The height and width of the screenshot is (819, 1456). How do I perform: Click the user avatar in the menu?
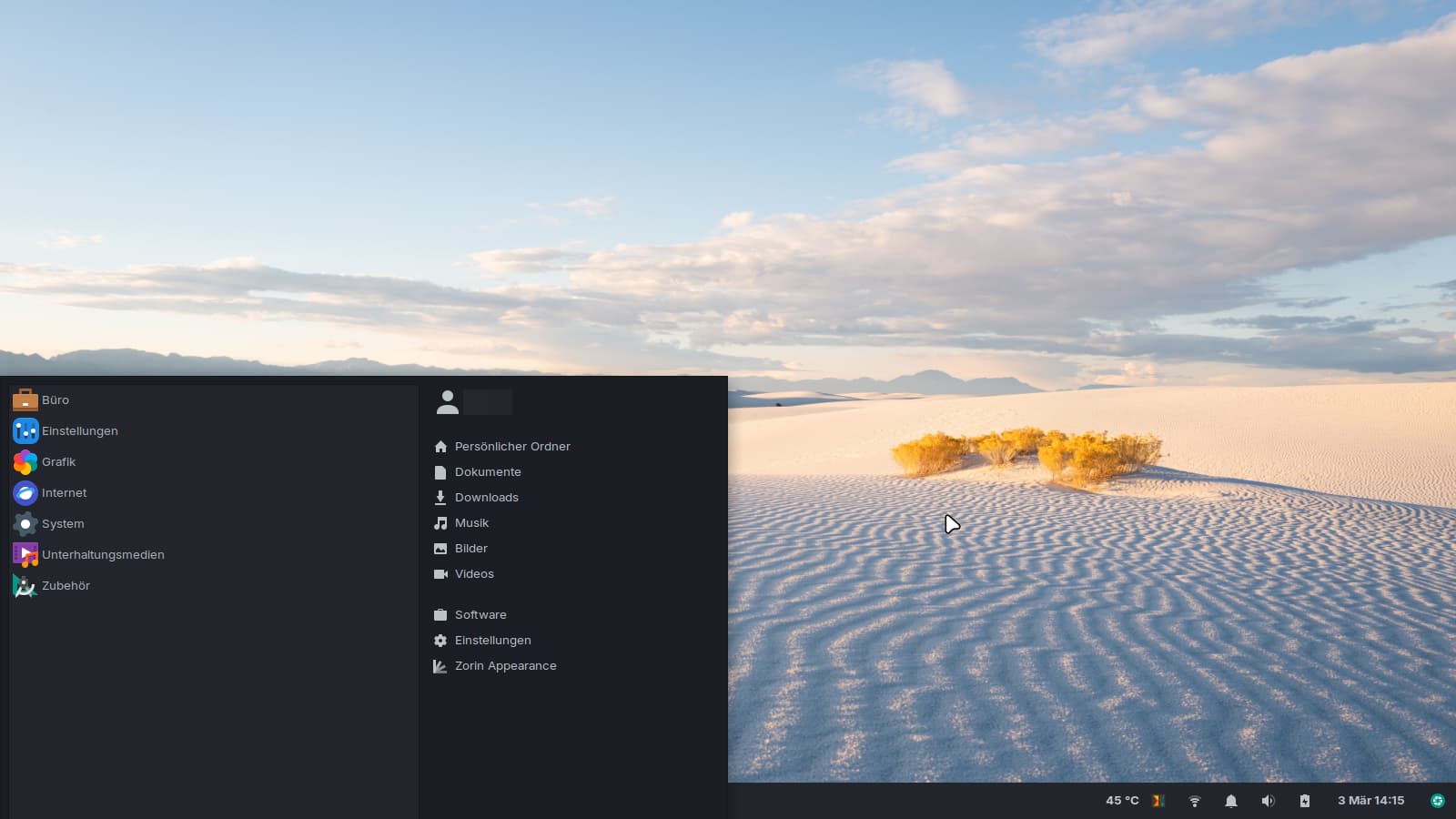point(448,400)
